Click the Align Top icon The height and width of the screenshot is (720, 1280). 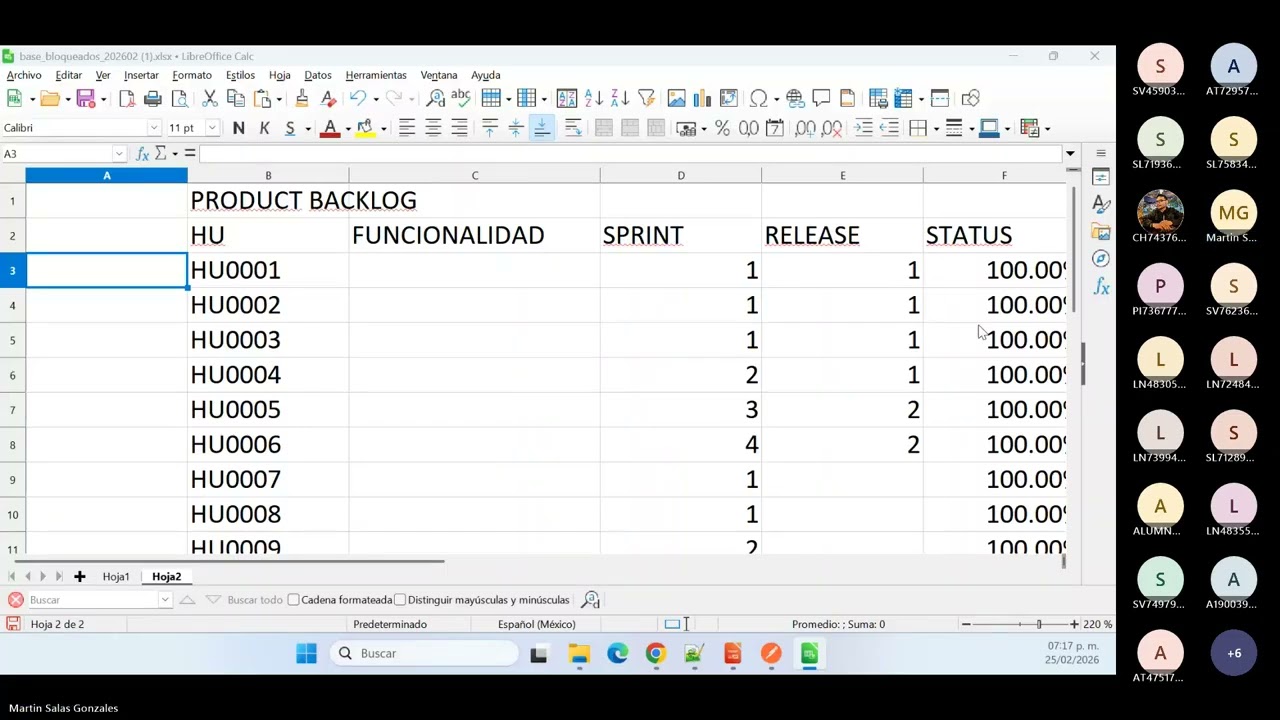pyautogui.click(x=490, y=128)
